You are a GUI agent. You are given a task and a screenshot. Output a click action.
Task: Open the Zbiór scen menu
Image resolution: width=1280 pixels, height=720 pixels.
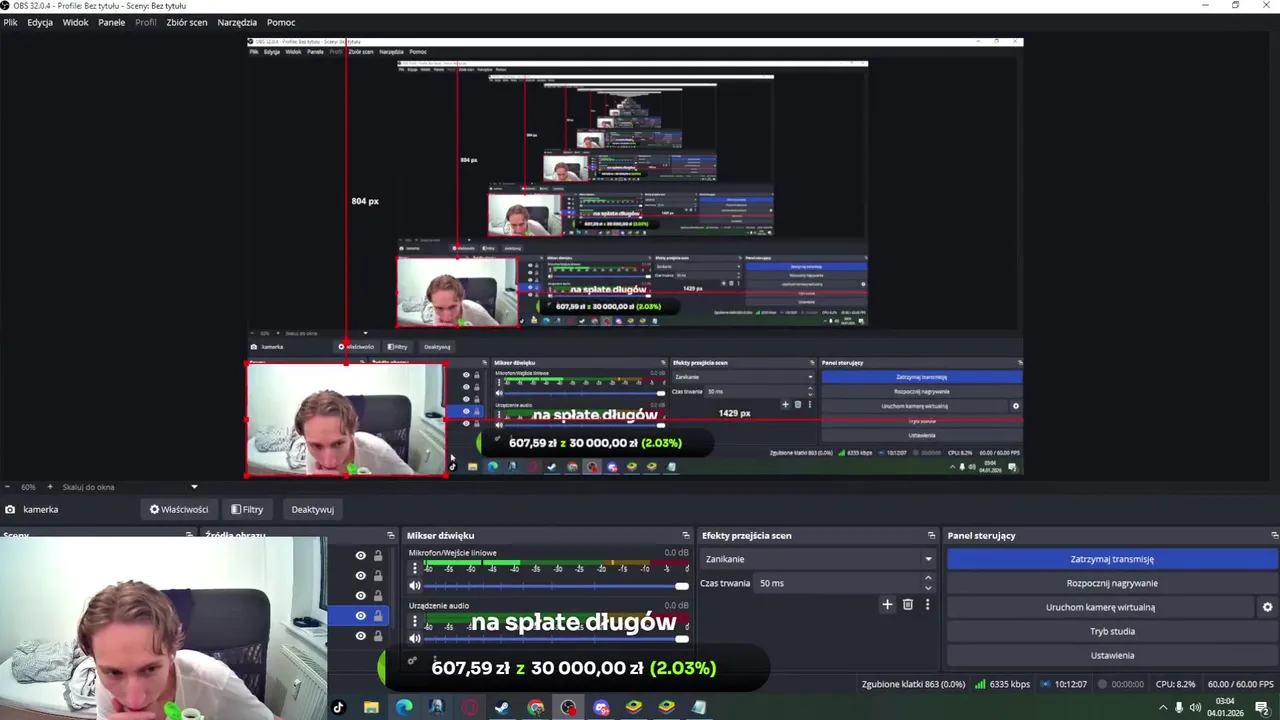click(x=187, y=22)
